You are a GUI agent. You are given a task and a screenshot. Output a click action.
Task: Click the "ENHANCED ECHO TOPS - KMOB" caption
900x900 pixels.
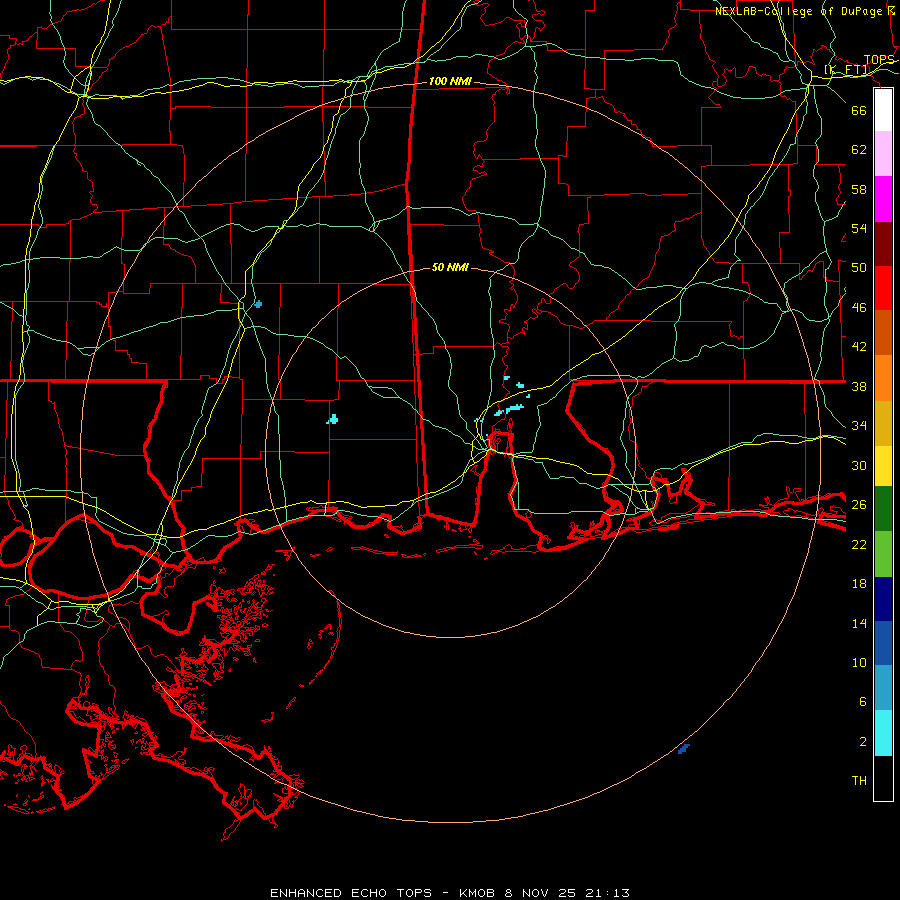point(382,893)
